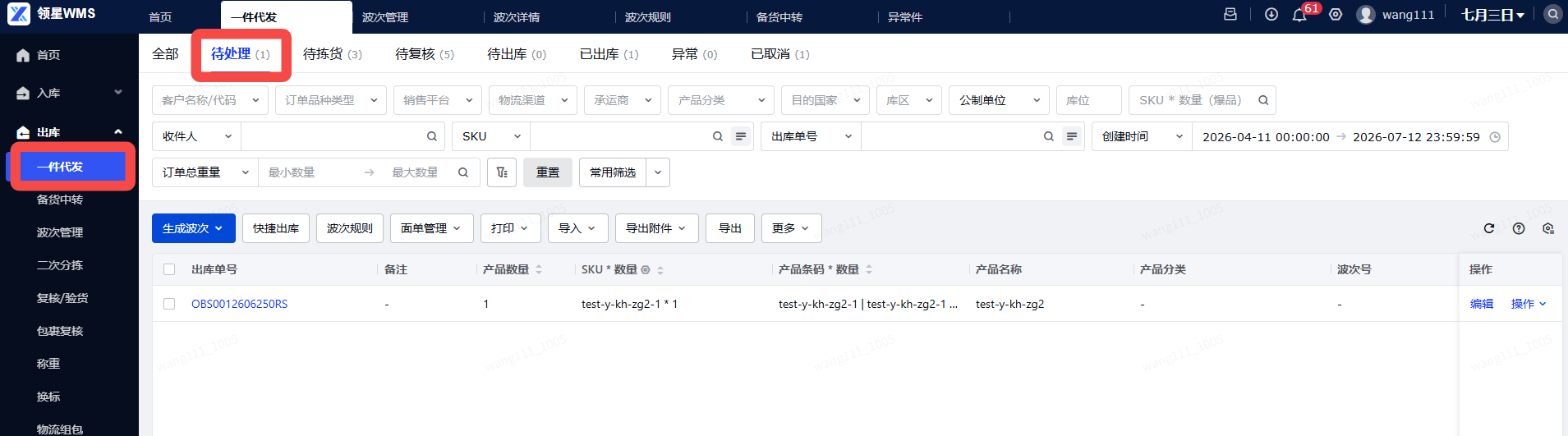The width and height of the screenshot is (1568, 436).
Task: Click settings icon in SKU * 数量 header
Action: [x=646, y=269]
